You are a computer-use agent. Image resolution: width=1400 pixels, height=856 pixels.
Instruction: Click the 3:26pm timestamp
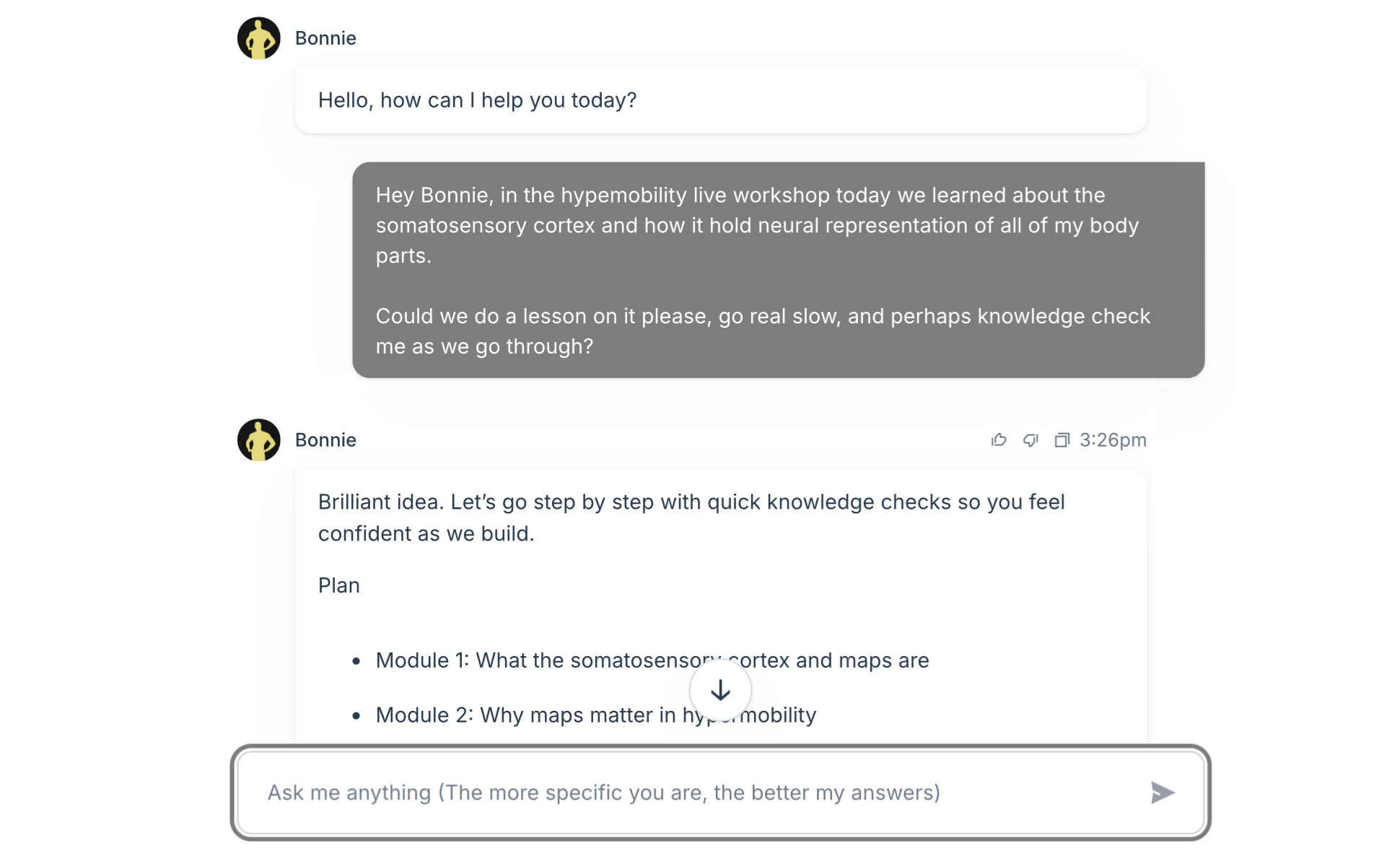click(1113, 440)
